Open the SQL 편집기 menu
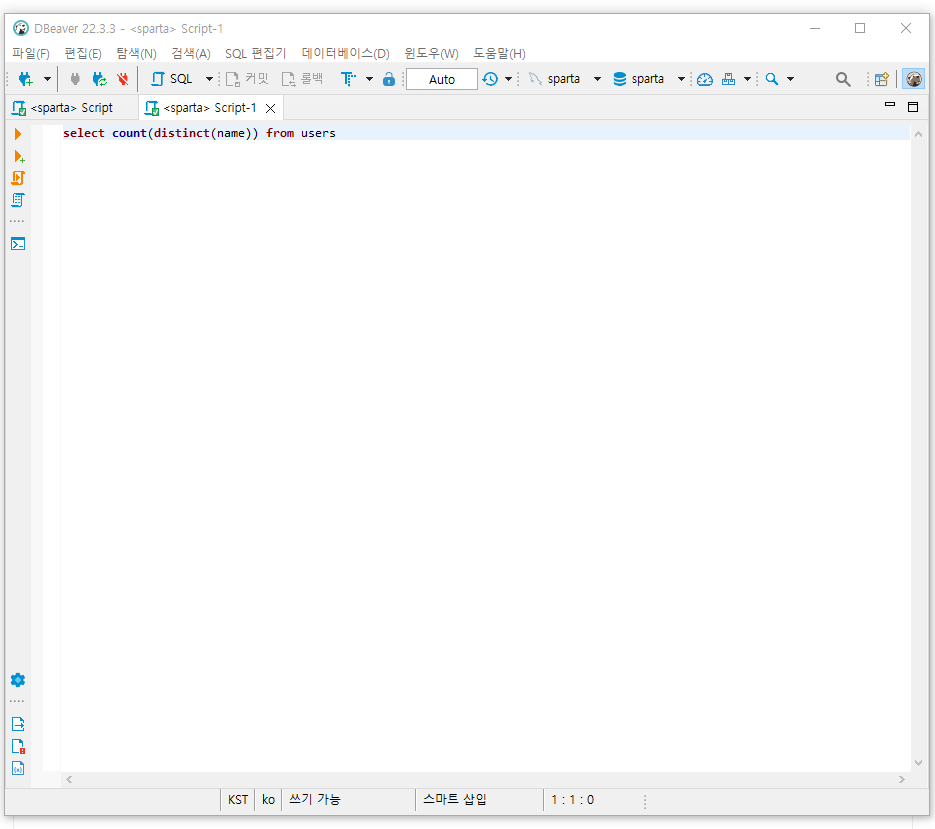The width and height of the screenshot is (935, 829). click(x=256, y=54)
